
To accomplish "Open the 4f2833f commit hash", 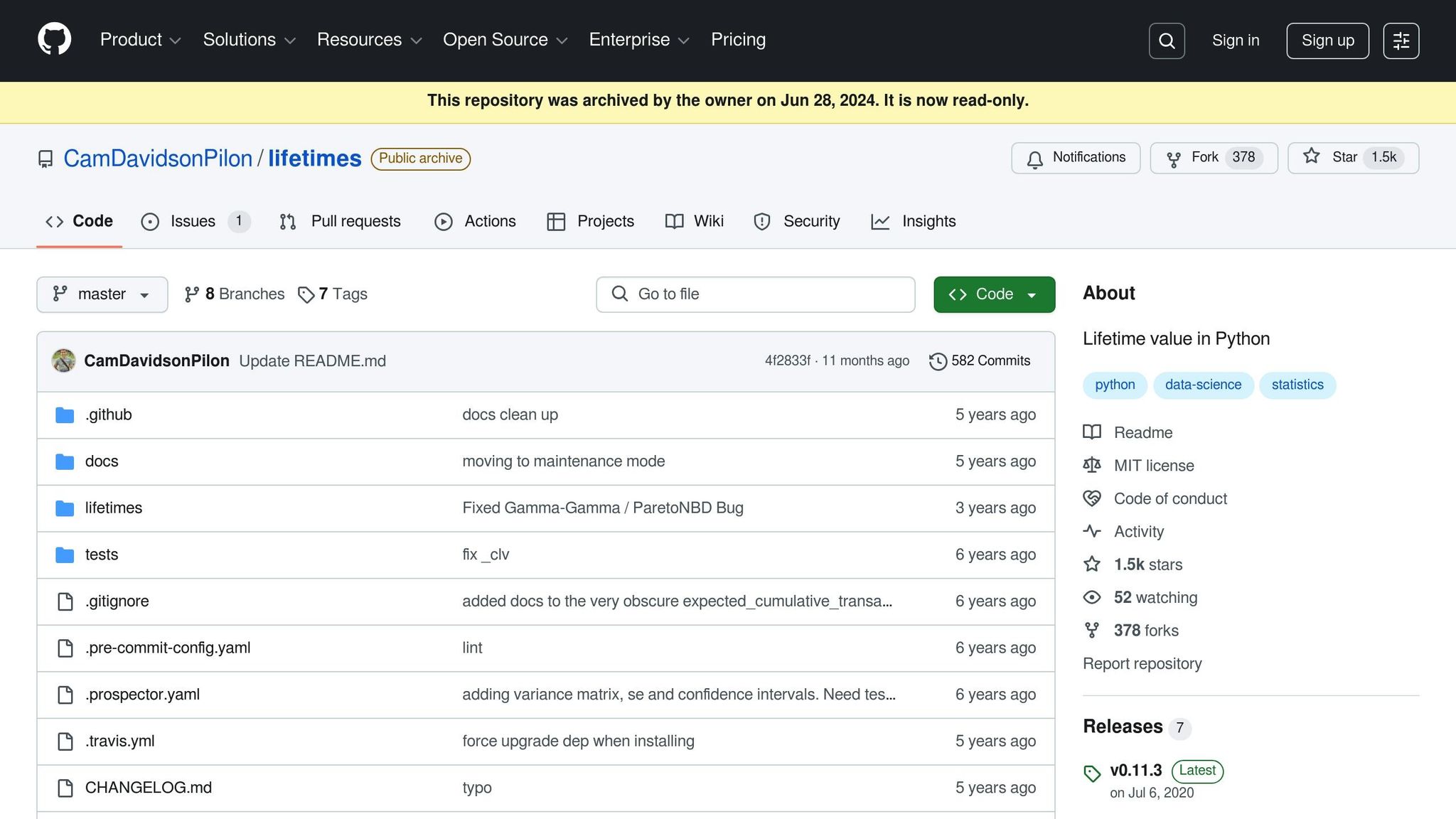I will coord(787,361).
